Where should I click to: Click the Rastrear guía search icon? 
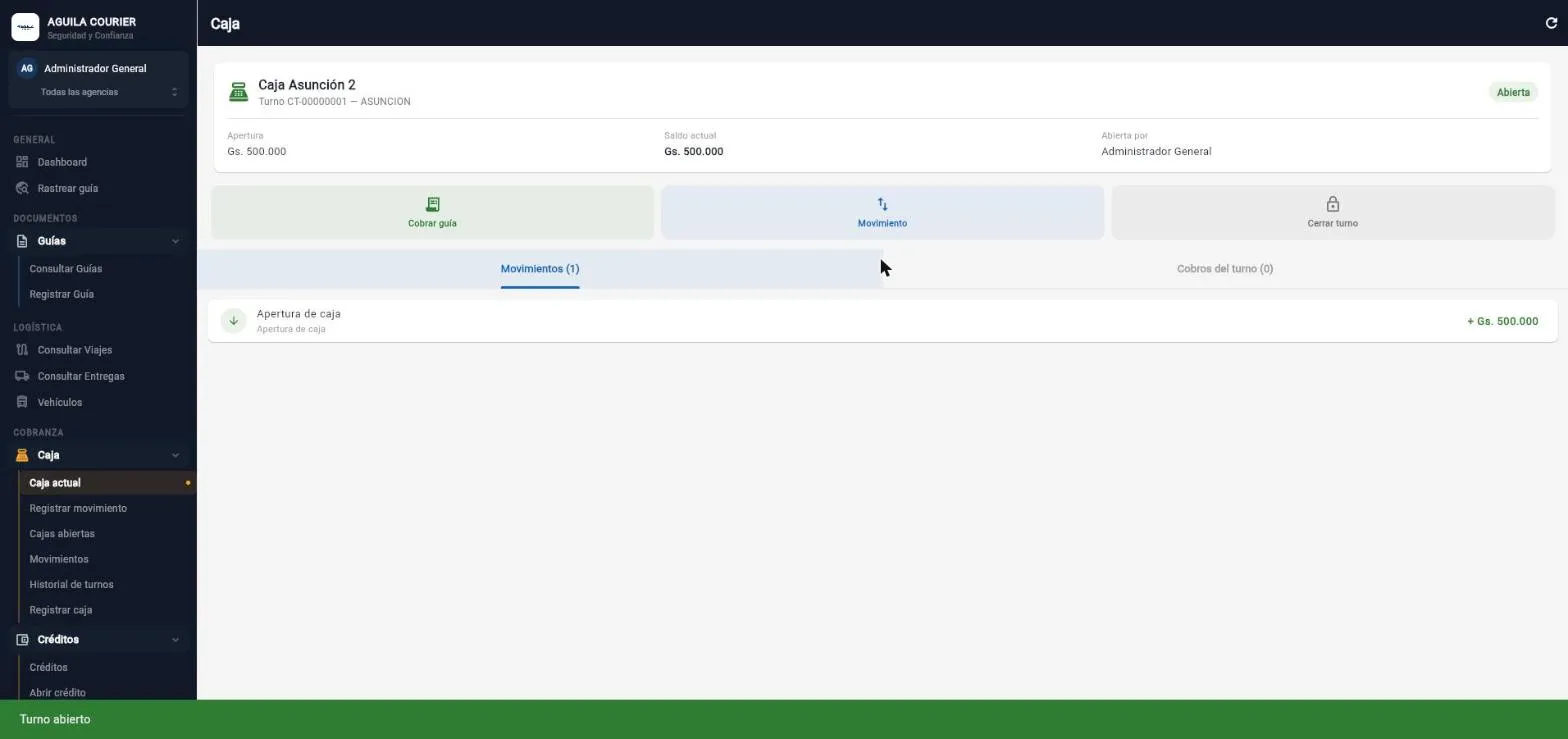[x=22, y=188]
